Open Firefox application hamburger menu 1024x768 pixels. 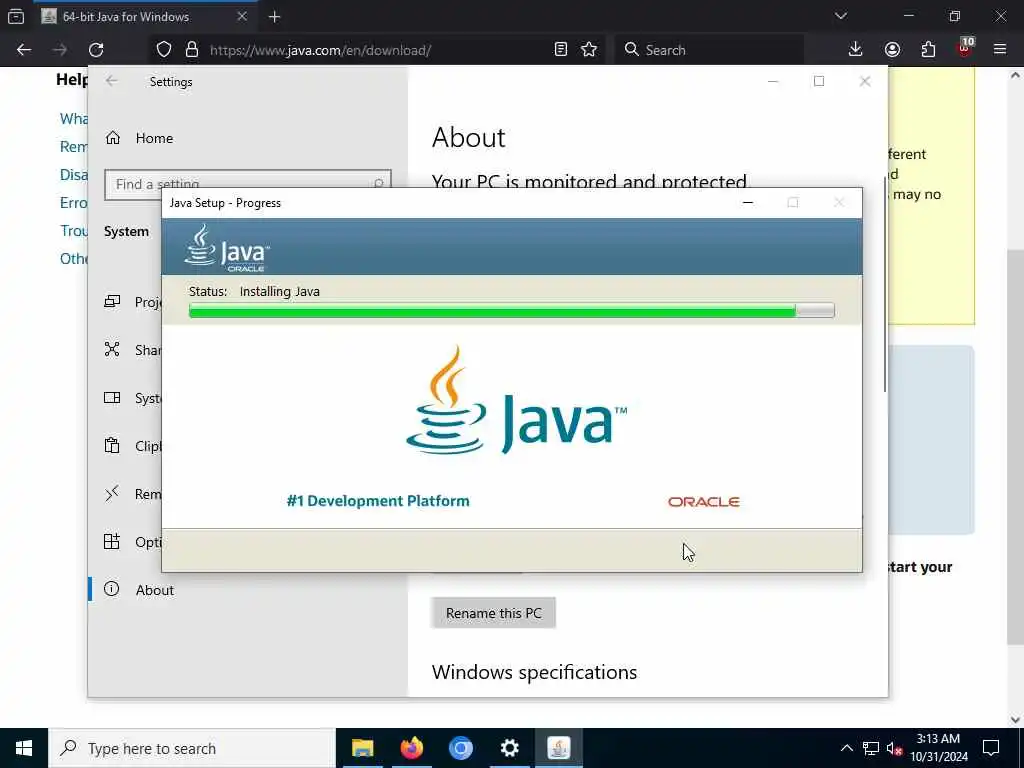[1000, 50]
